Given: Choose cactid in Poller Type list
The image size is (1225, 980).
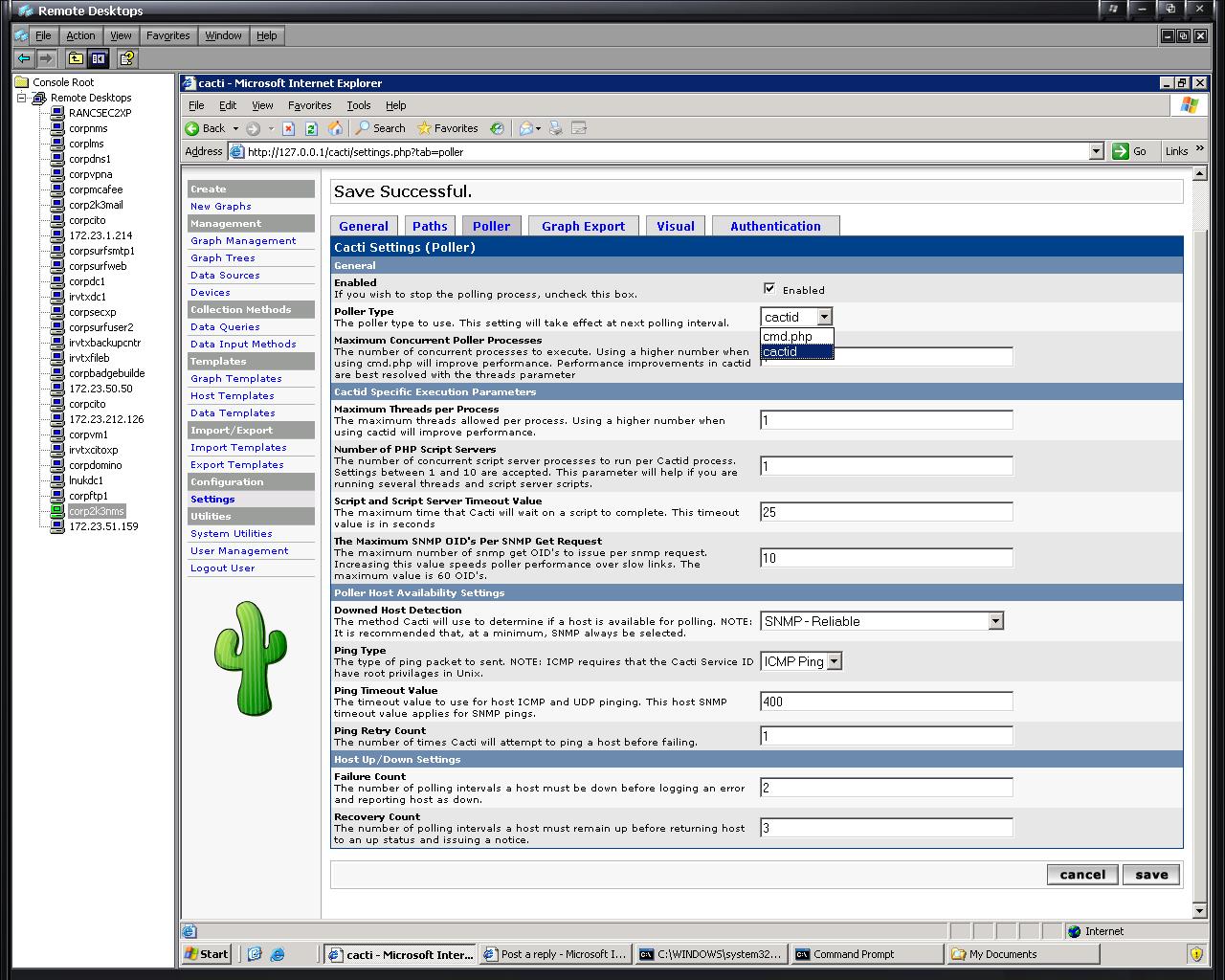Looking at the screenshot, I should click(x=797, y=351).
